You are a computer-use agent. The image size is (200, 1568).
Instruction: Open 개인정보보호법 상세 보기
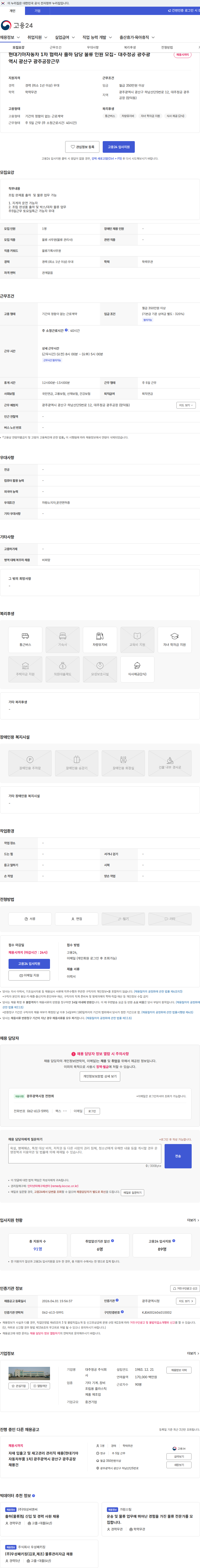click(x=100, y=1076)
